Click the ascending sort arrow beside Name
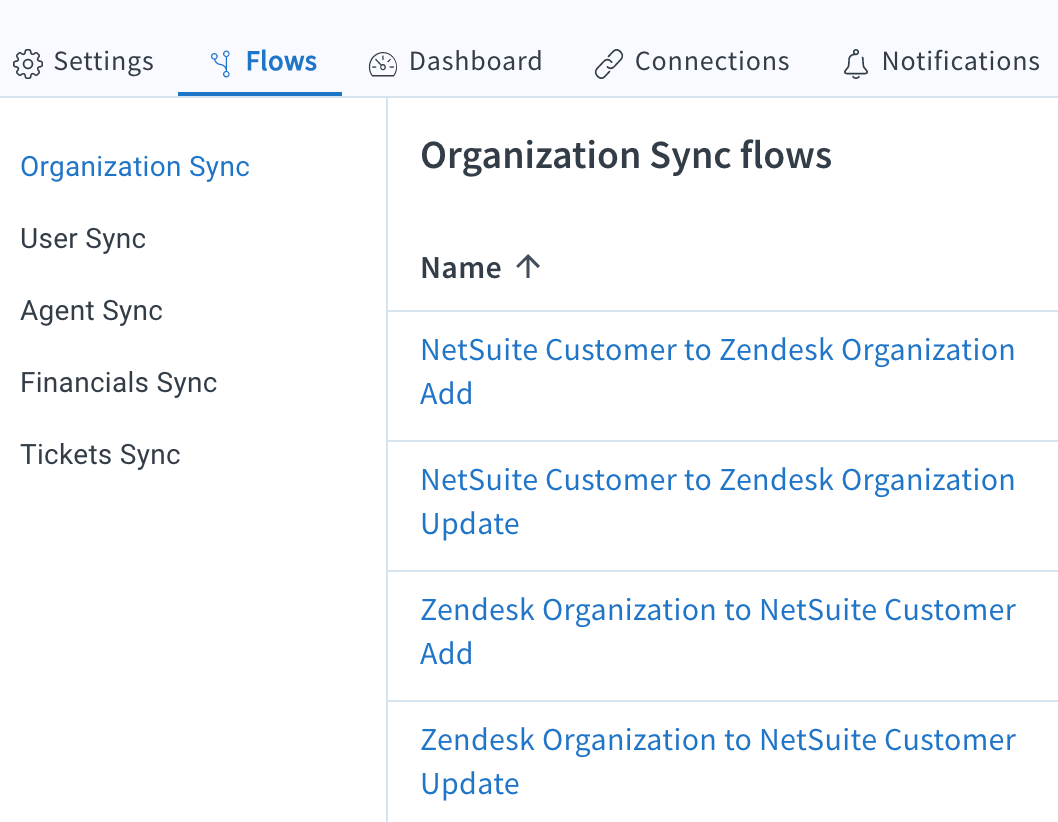Screen dimensions: 1058x822 (x=529, y=266)
